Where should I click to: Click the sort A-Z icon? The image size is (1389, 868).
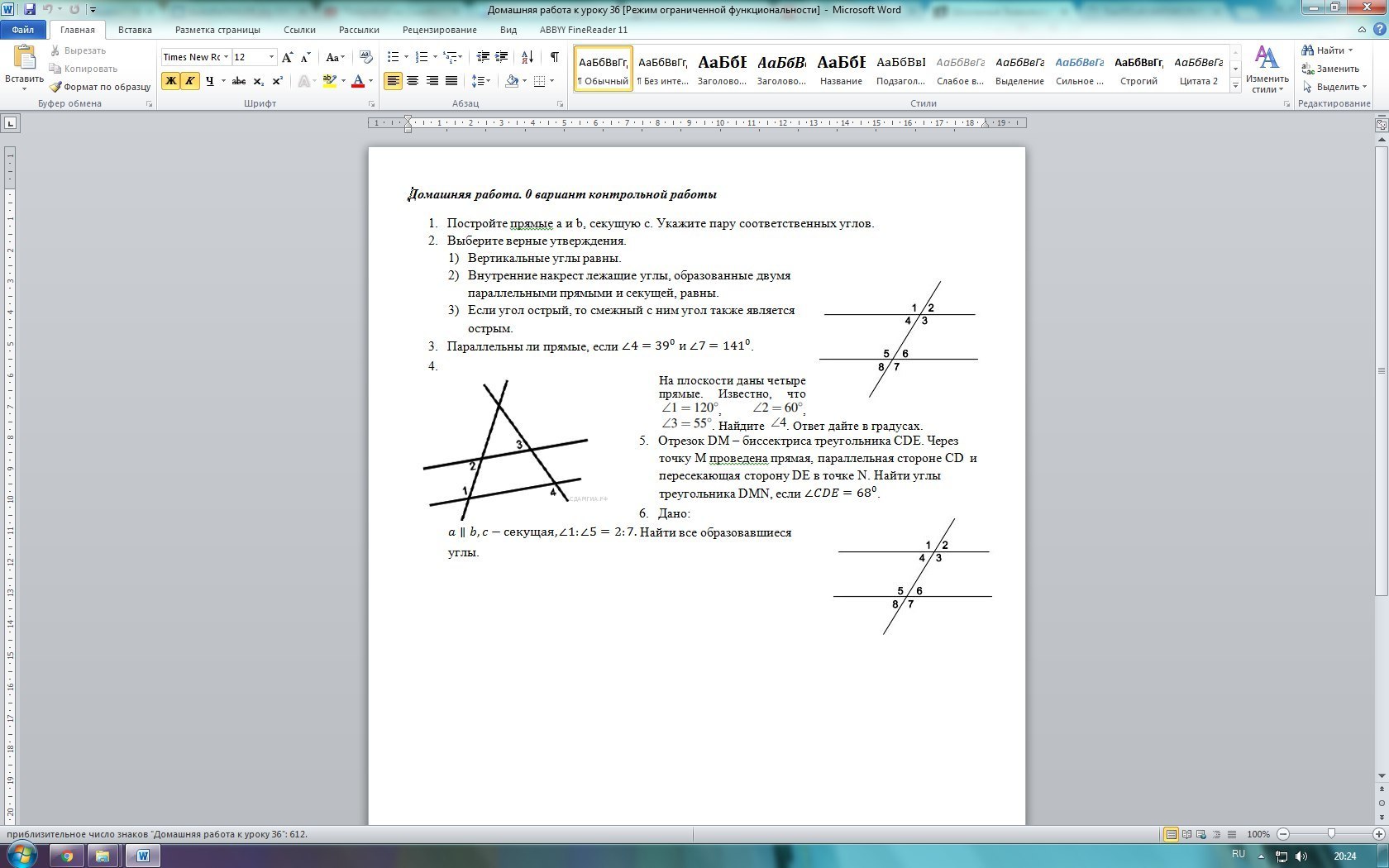(x=527, y=57)
